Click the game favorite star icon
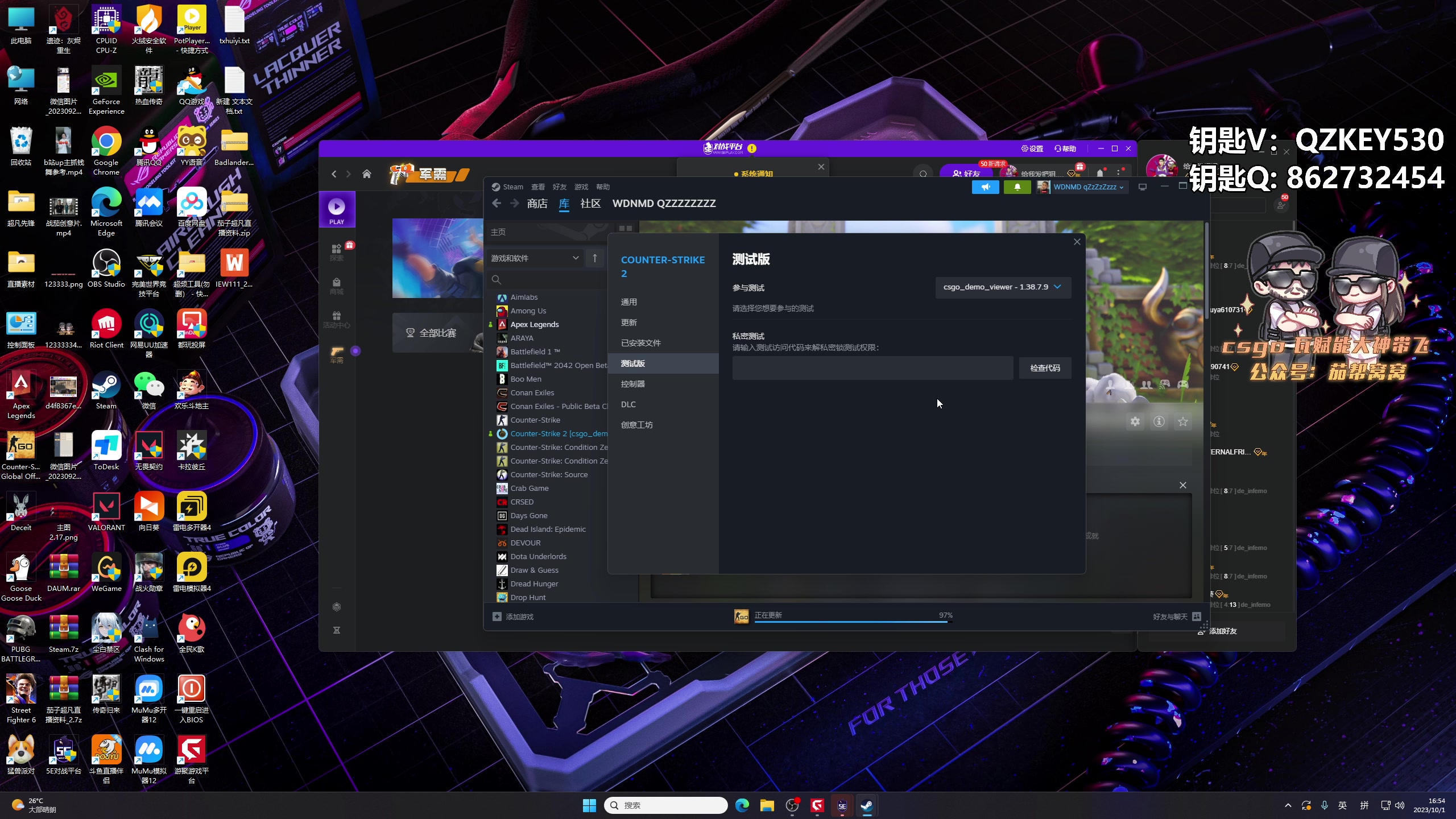 1183,422
